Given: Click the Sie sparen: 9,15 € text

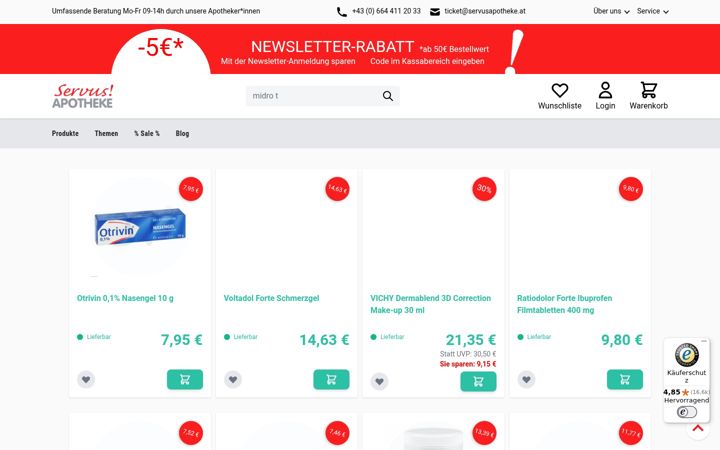Looking at the screenshot, I should pos(468,364).
